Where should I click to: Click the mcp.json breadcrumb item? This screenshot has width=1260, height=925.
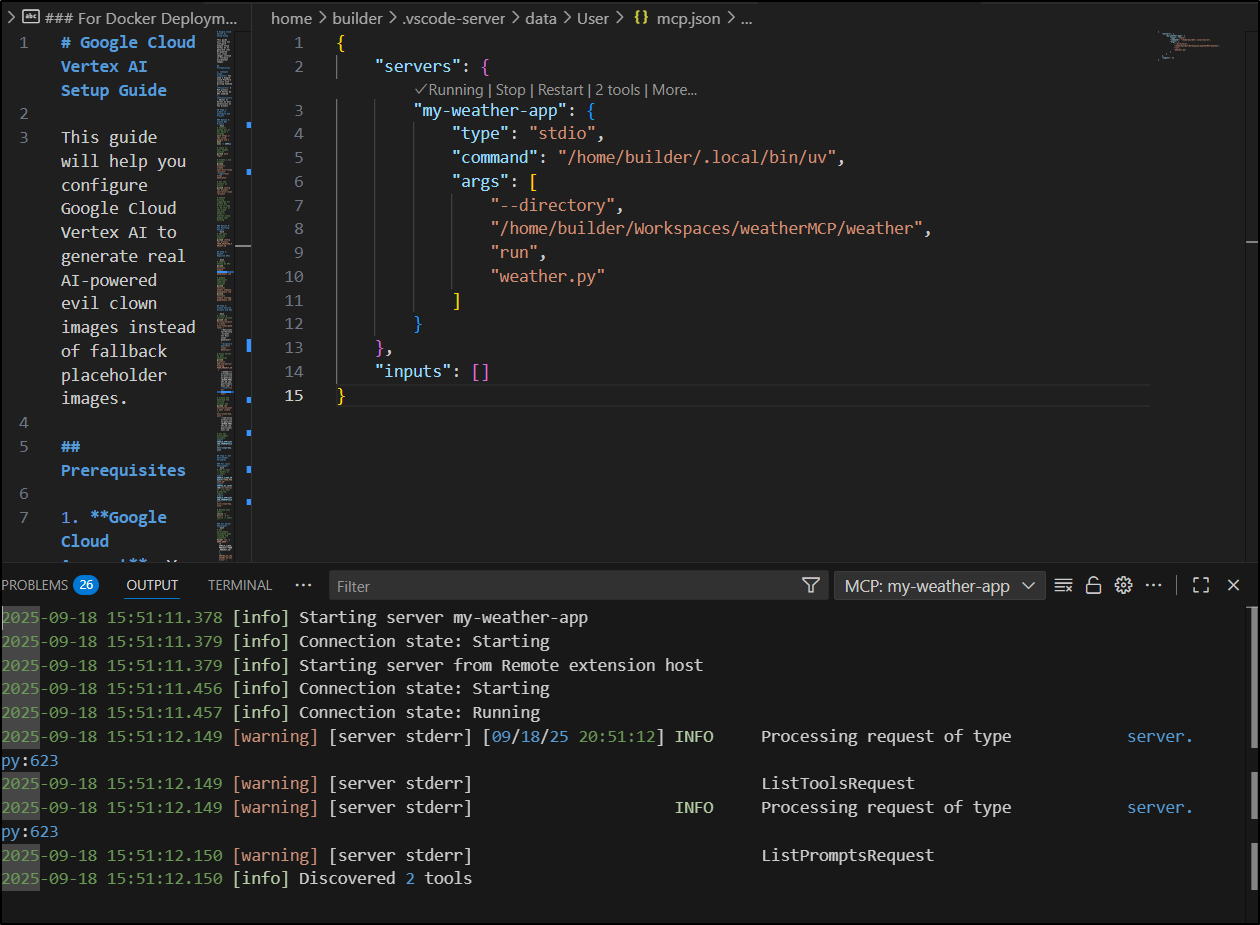pyautogui.click(x=688, y=18)
